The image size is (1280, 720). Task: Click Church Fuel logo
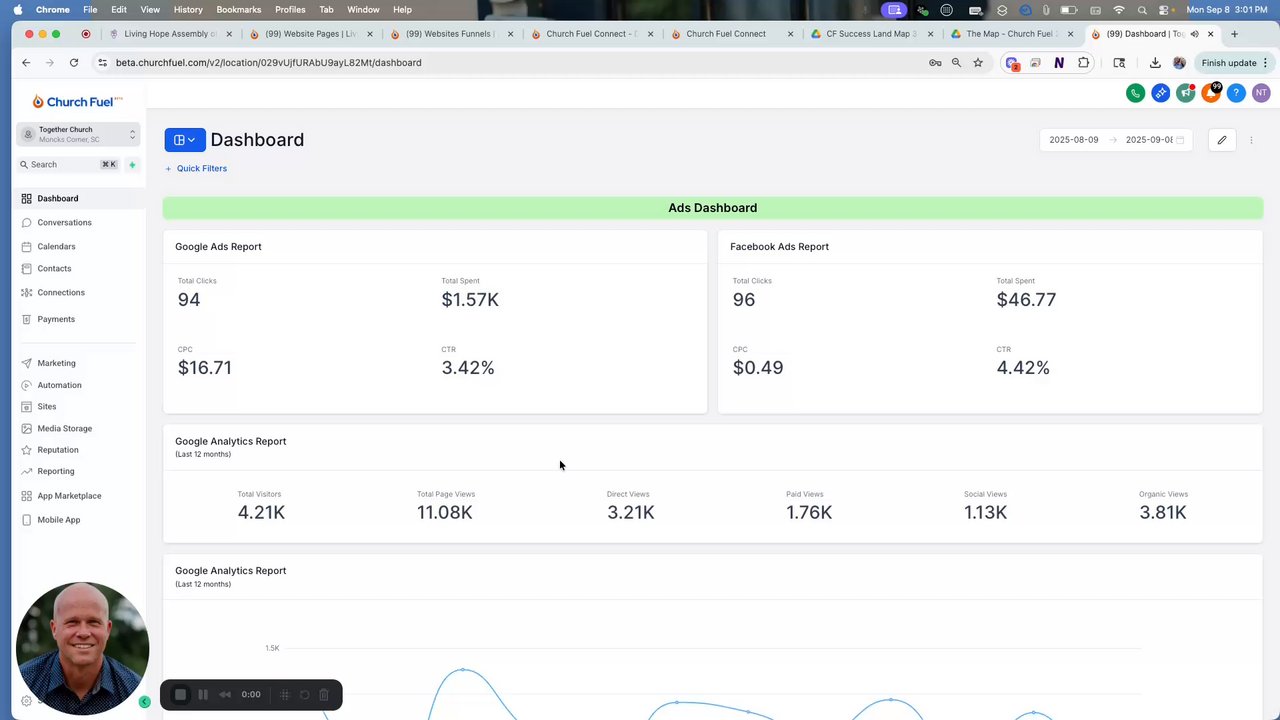click(x=77, y=101)
